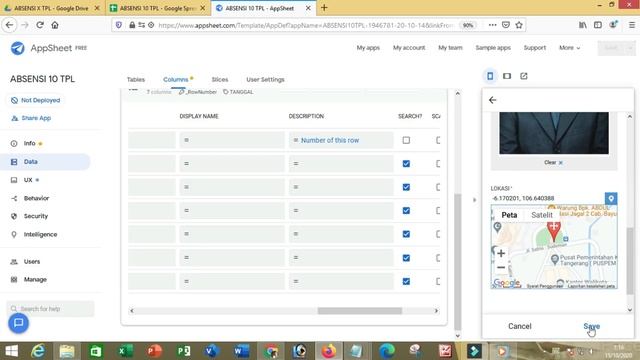Image resolution: width=640 pixels, height=360 pixels.
Task: Click Save in the app preview form
Action: 591,326
